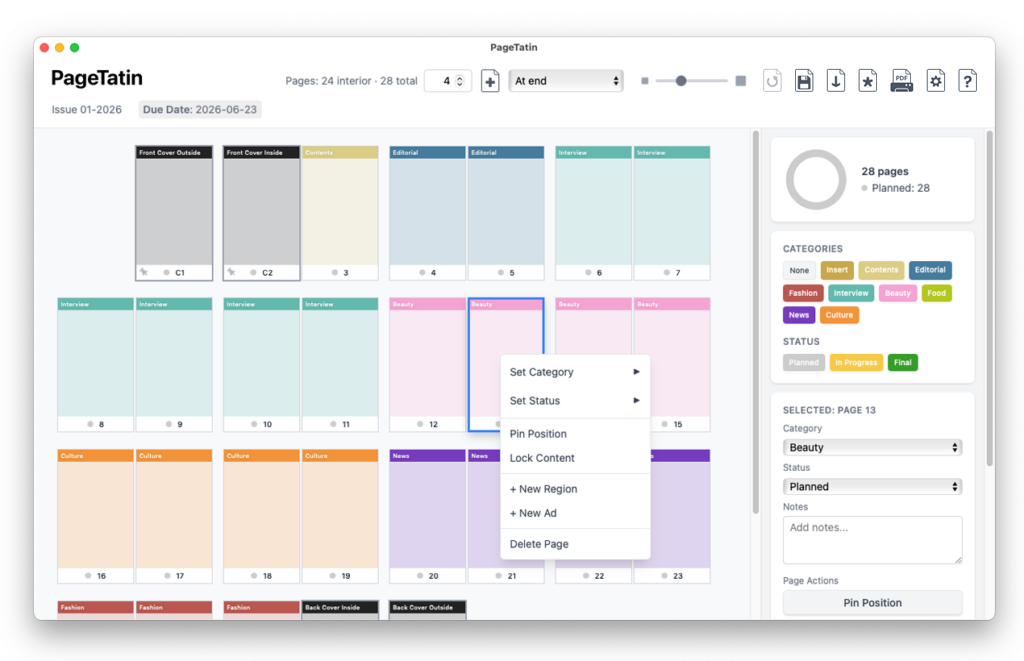Open the 'At end' position dropdown
The width and height of the screenshot is (1024, 661).
click(x=566, y=81)
